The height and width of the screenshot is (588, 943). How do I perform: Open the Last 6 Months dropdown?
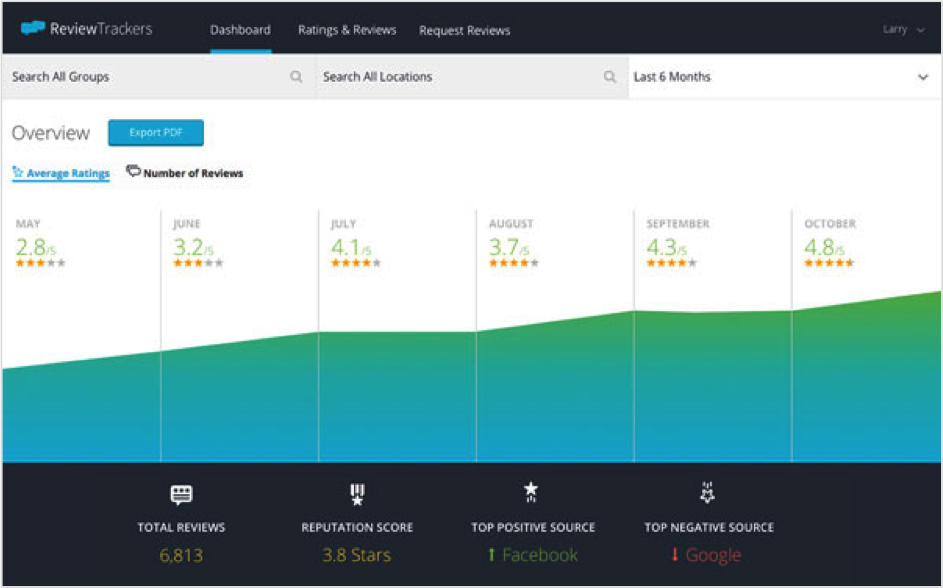pyautogui.click(x=784, y=76)
